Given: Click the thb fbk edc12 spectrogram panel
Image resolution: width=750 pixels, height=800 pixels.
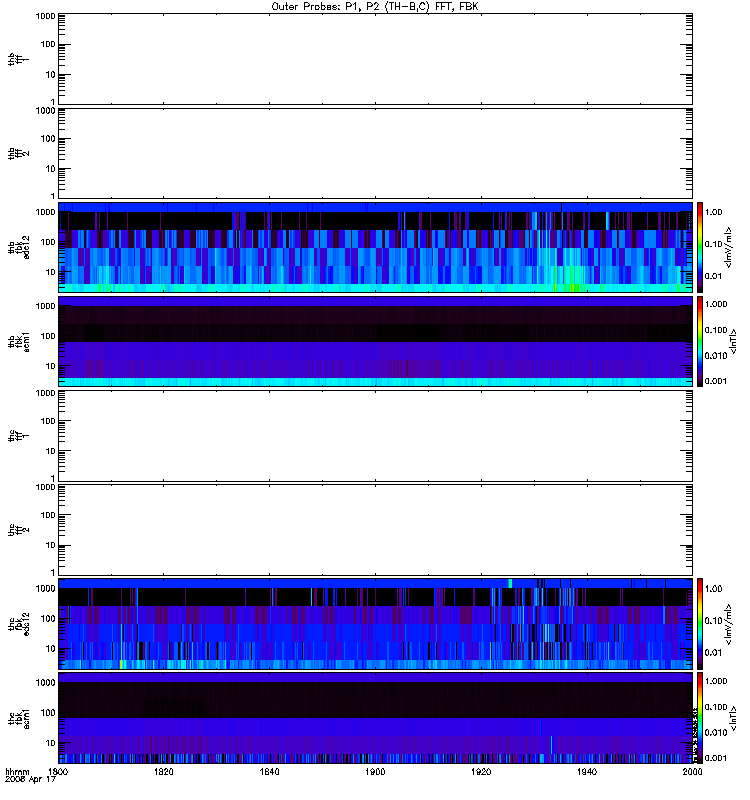Looking at the screenshot, I should [375, 247].
